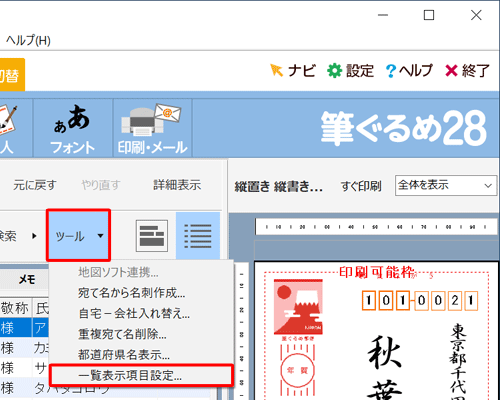Choose 自宅－会社入れ替え... menu item

tap(134, 313)
